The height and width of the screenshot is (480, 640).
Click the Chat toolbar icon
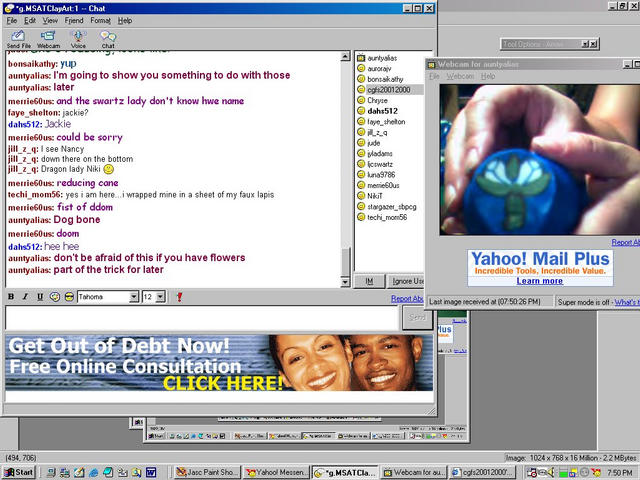(108, 40)
